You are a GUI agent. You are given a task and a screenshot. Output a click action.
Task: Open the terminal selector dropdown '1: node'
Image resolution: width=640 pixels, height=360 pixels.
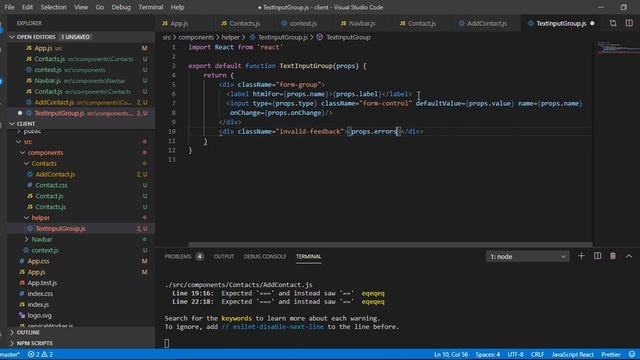(527, 257)
